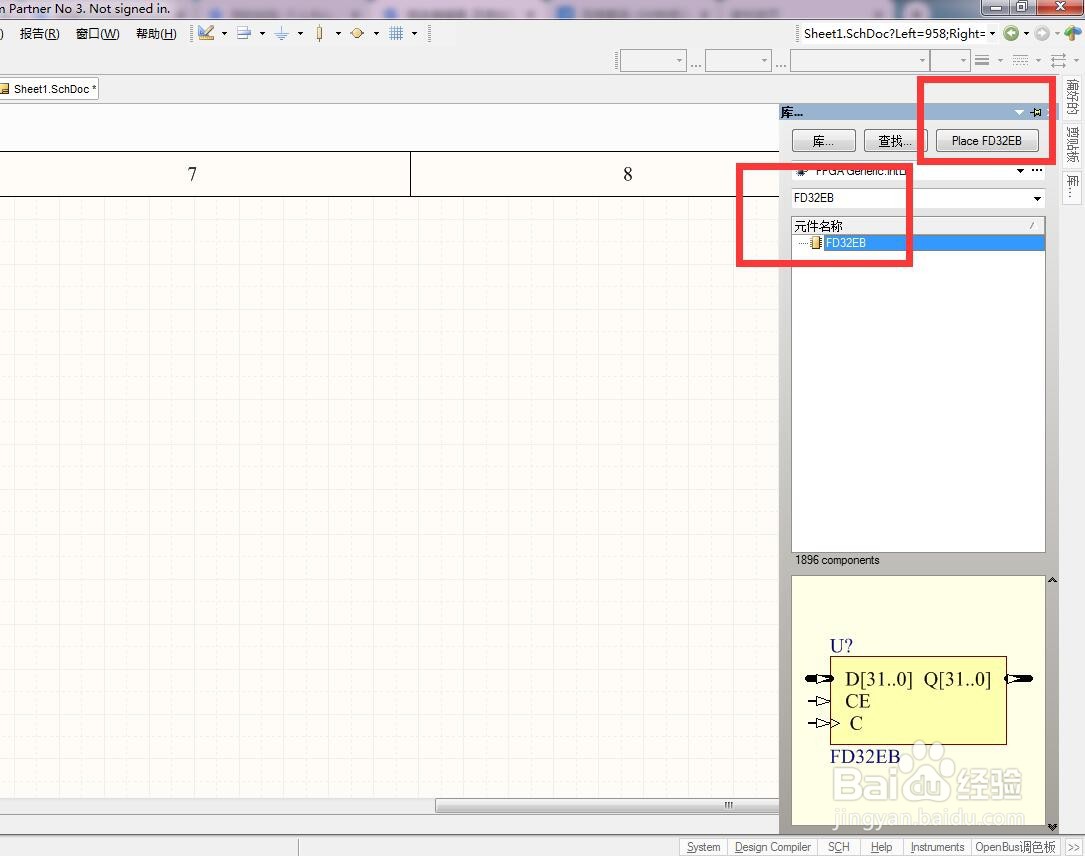Click the 库... button in libraries panel
Image resolution: width=1085 pixels, height=856 pixels.
823,140
